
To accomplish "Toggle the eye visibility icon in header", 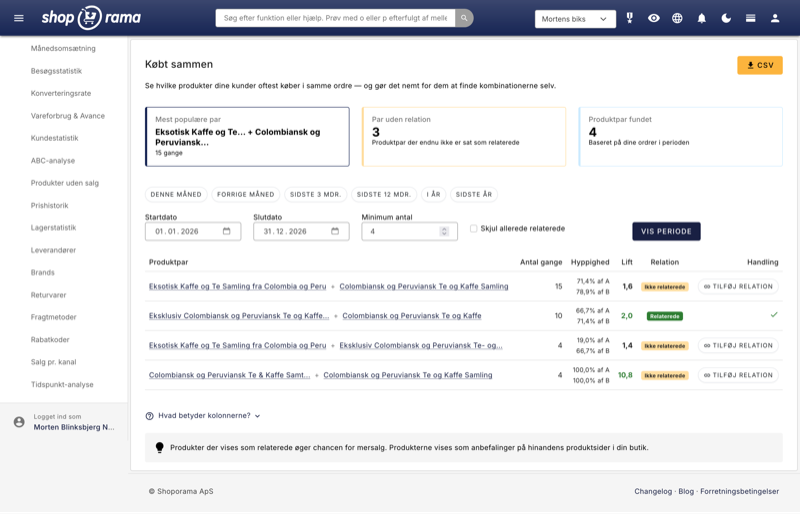I will [654, 18].
